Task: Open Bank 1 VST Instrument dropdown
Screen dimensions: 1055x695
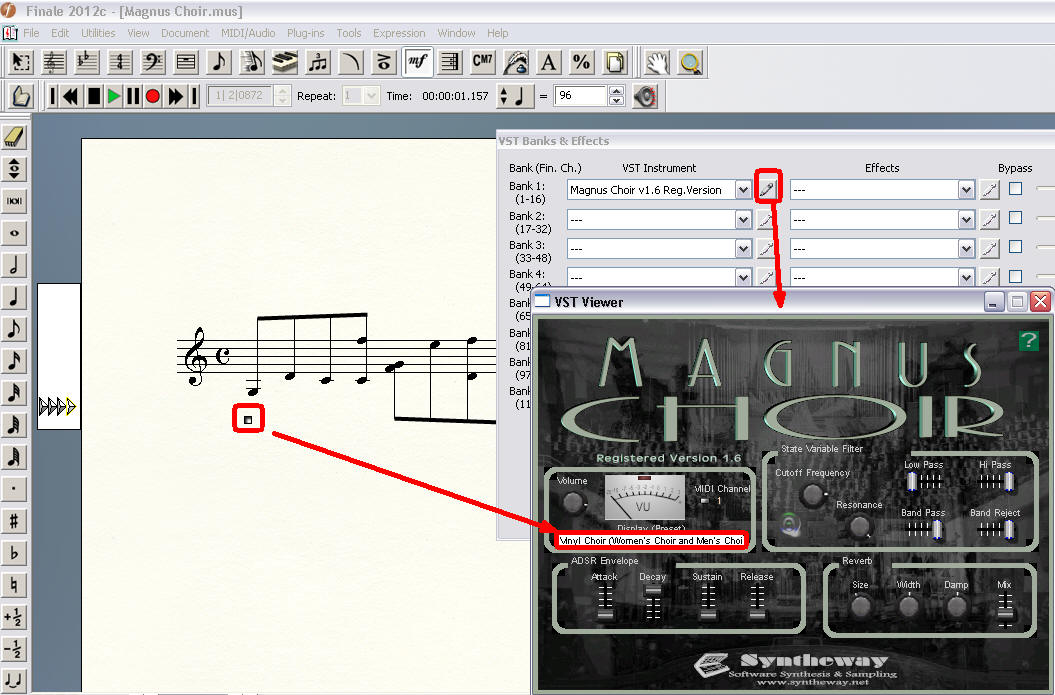Action: 743,190
